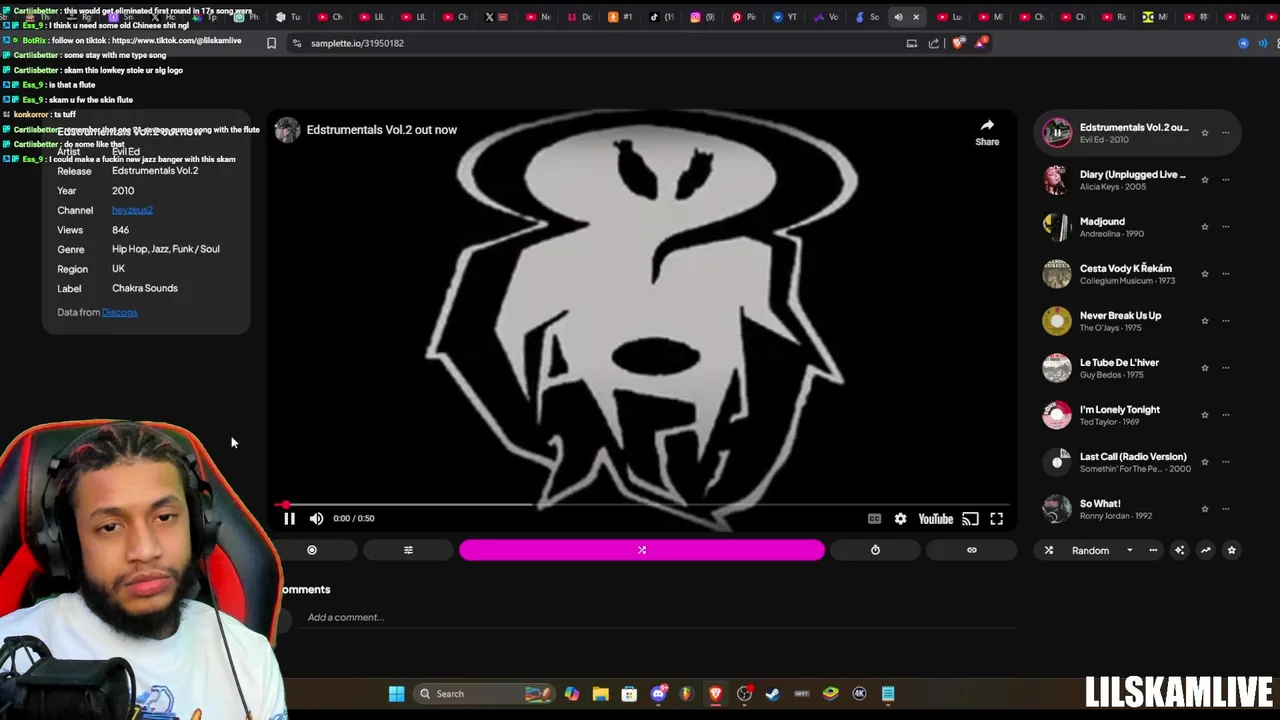Open more options for I'm Lonely Tonight

(x=1226, y=414)
